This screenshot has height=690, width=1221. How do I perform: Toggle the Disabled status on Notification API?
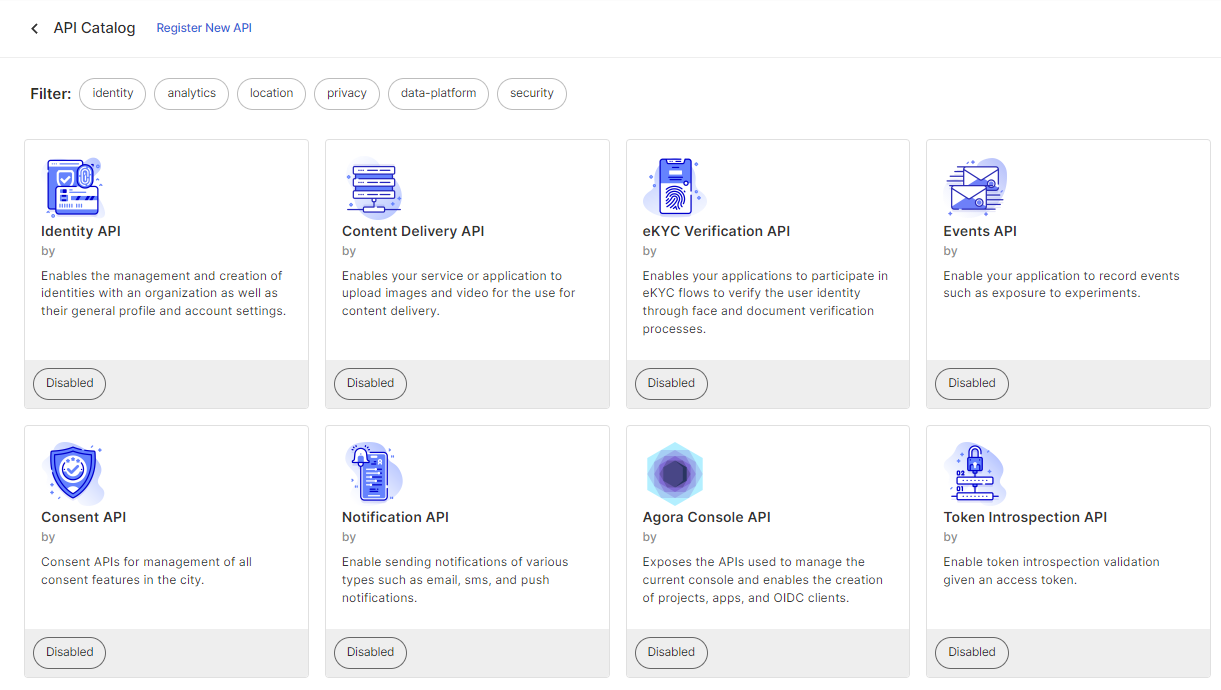(370, 652)
